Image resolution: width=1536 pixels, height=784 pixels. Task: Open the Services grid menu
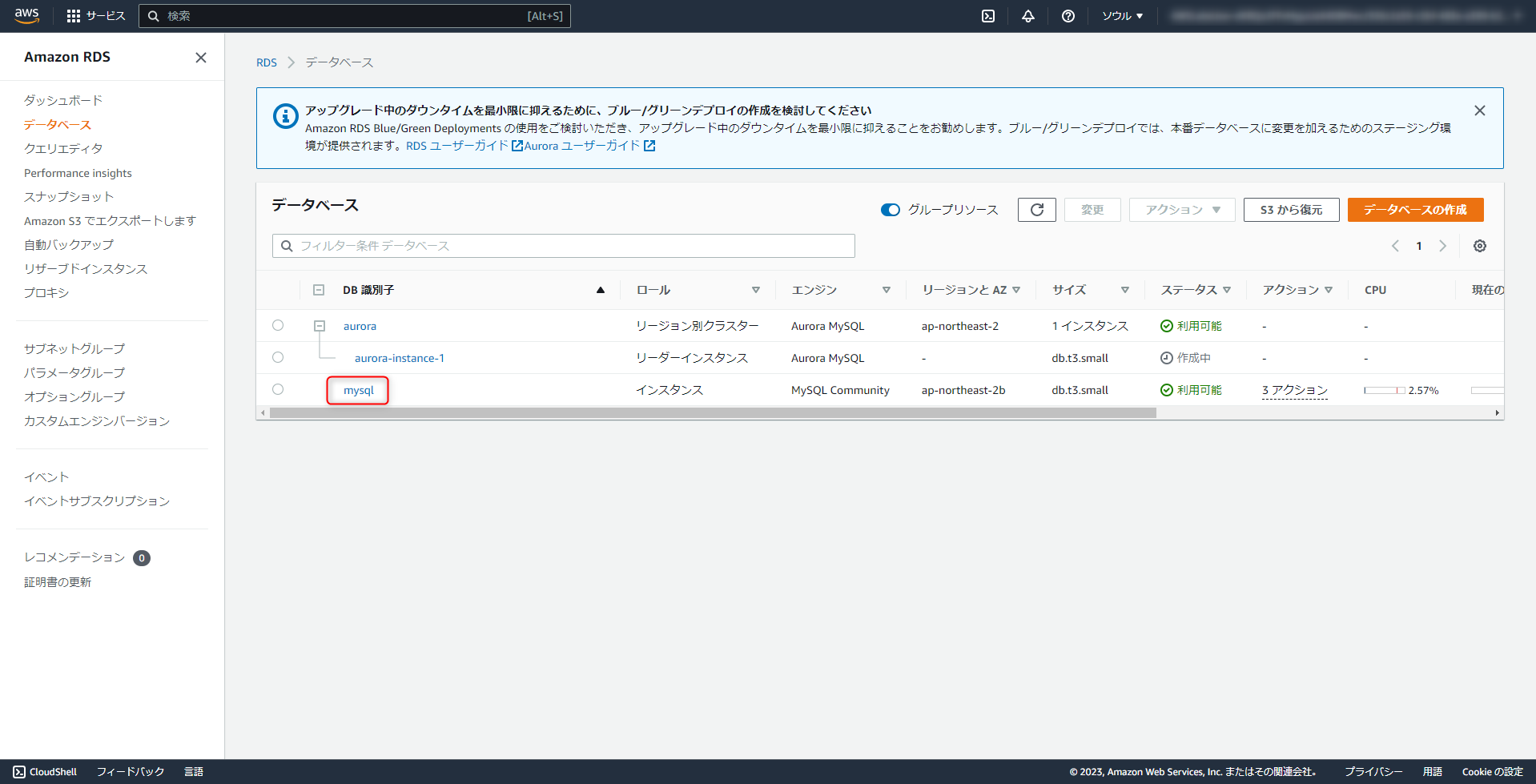click(74, 15)
